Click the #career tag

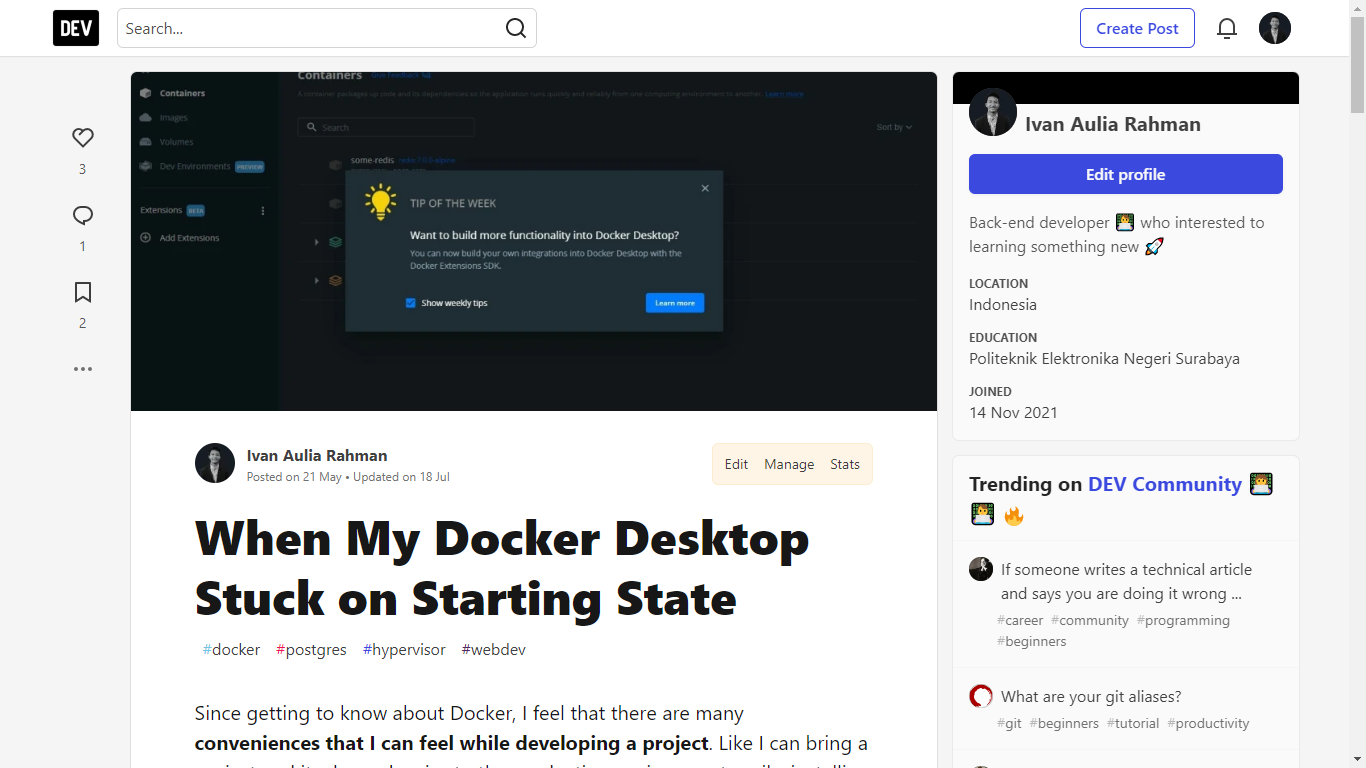[x=1020, y=620]
